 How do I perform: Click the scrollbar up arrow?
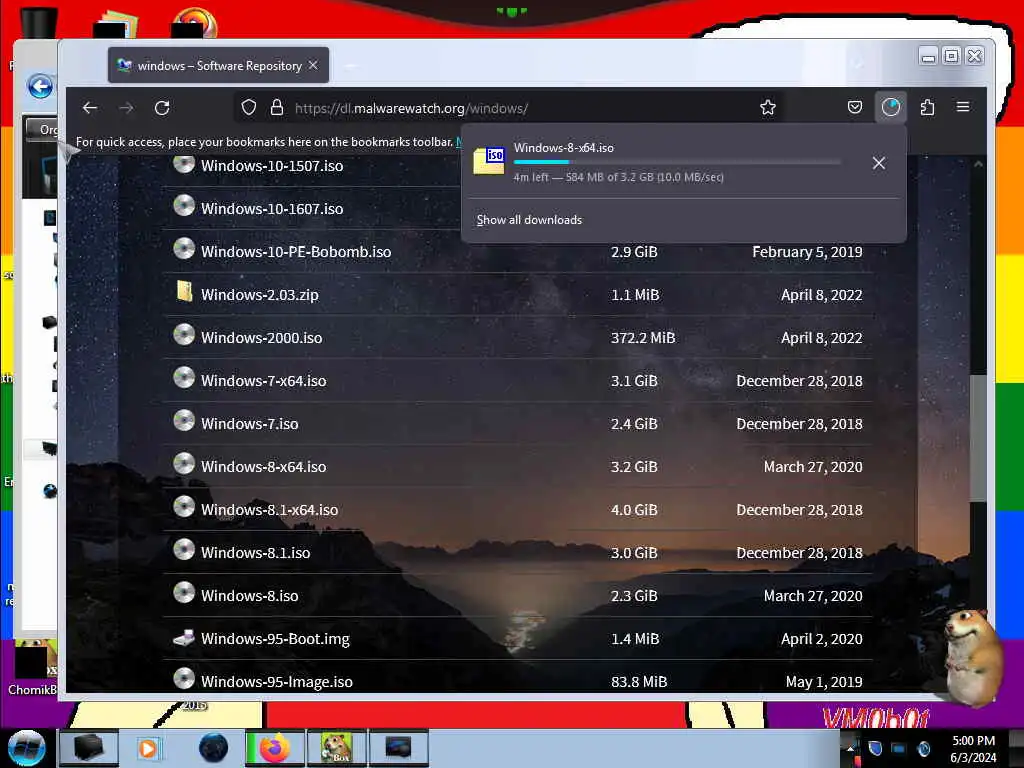coord(978,165)
